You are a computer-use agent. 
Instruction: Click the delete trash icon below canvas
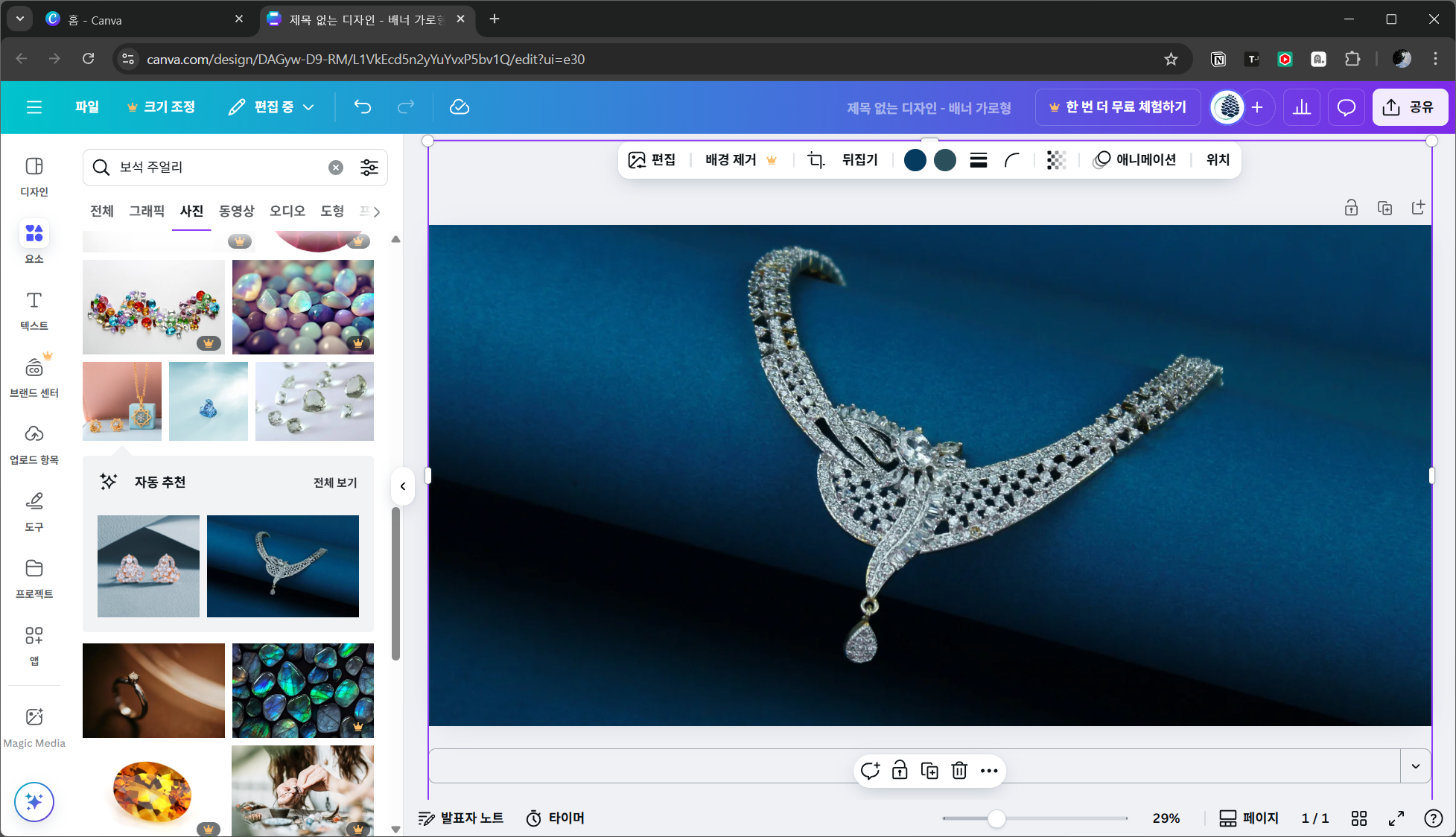click(x=959, y=771)
